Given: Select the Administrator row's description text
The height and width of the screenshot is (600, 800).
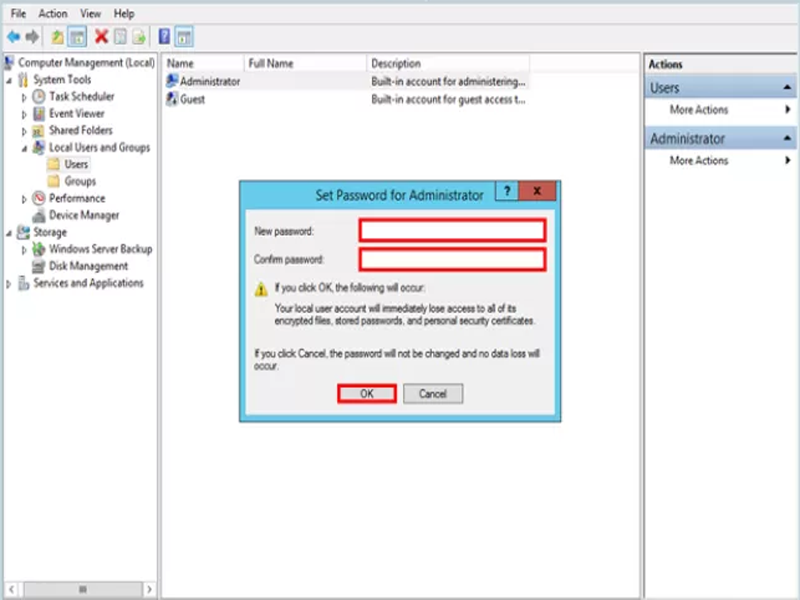Looking at the screenshot, I should (448, 81).
